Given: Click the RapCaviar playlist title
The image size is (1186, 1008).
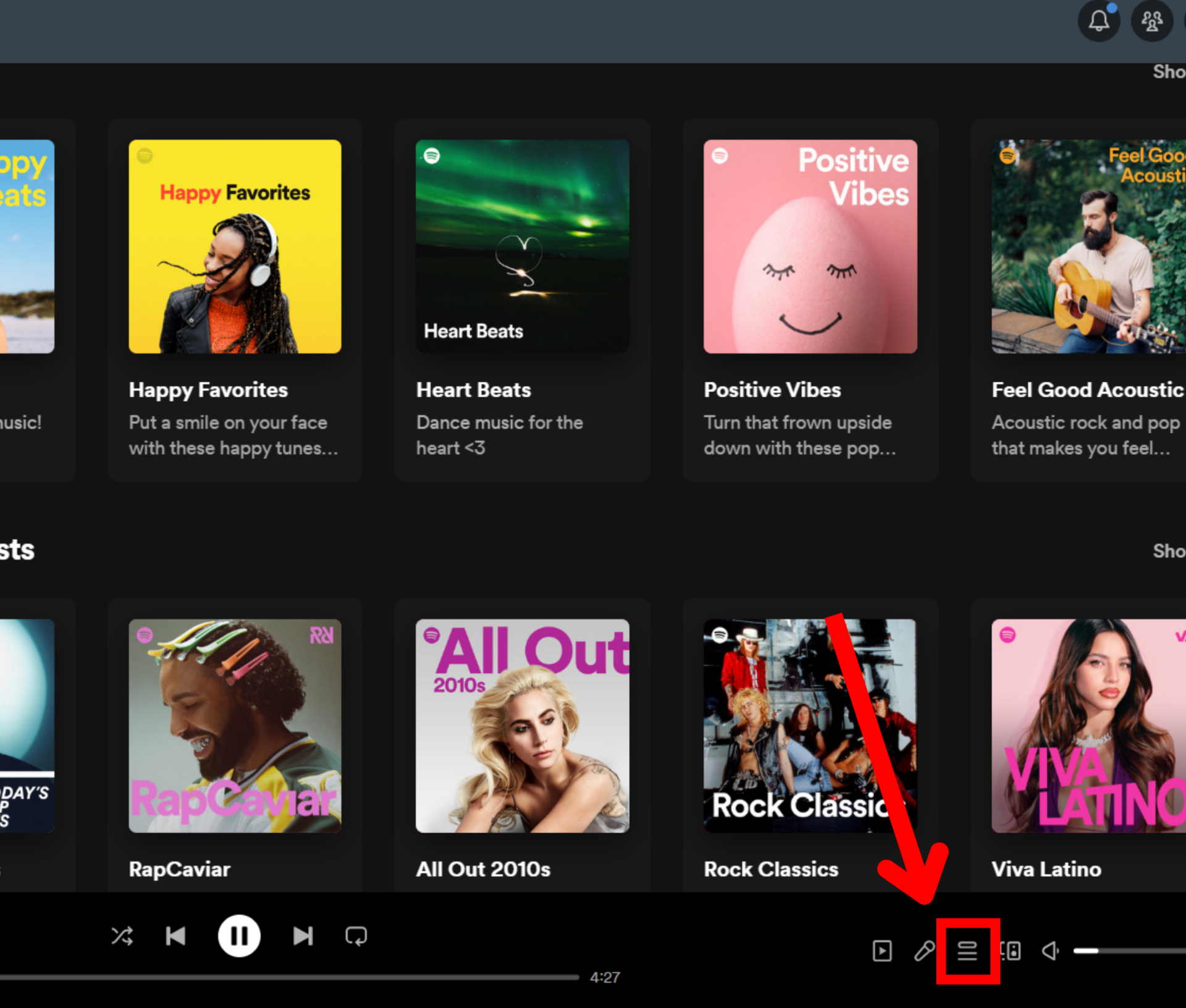Looking at the screenshot, I should (179, 869).
